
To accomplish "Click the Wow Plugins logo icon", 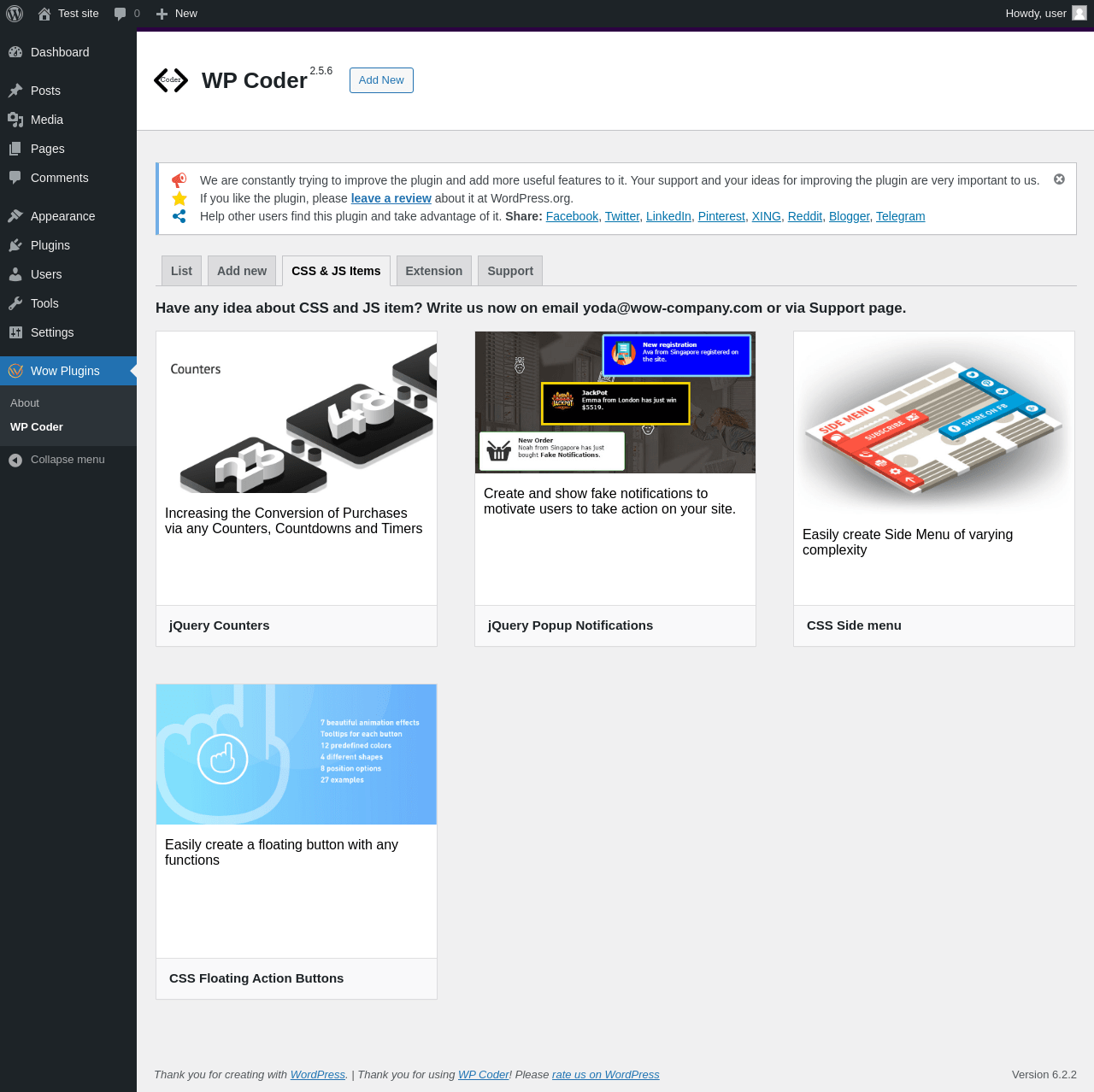I will coord(15,371).
